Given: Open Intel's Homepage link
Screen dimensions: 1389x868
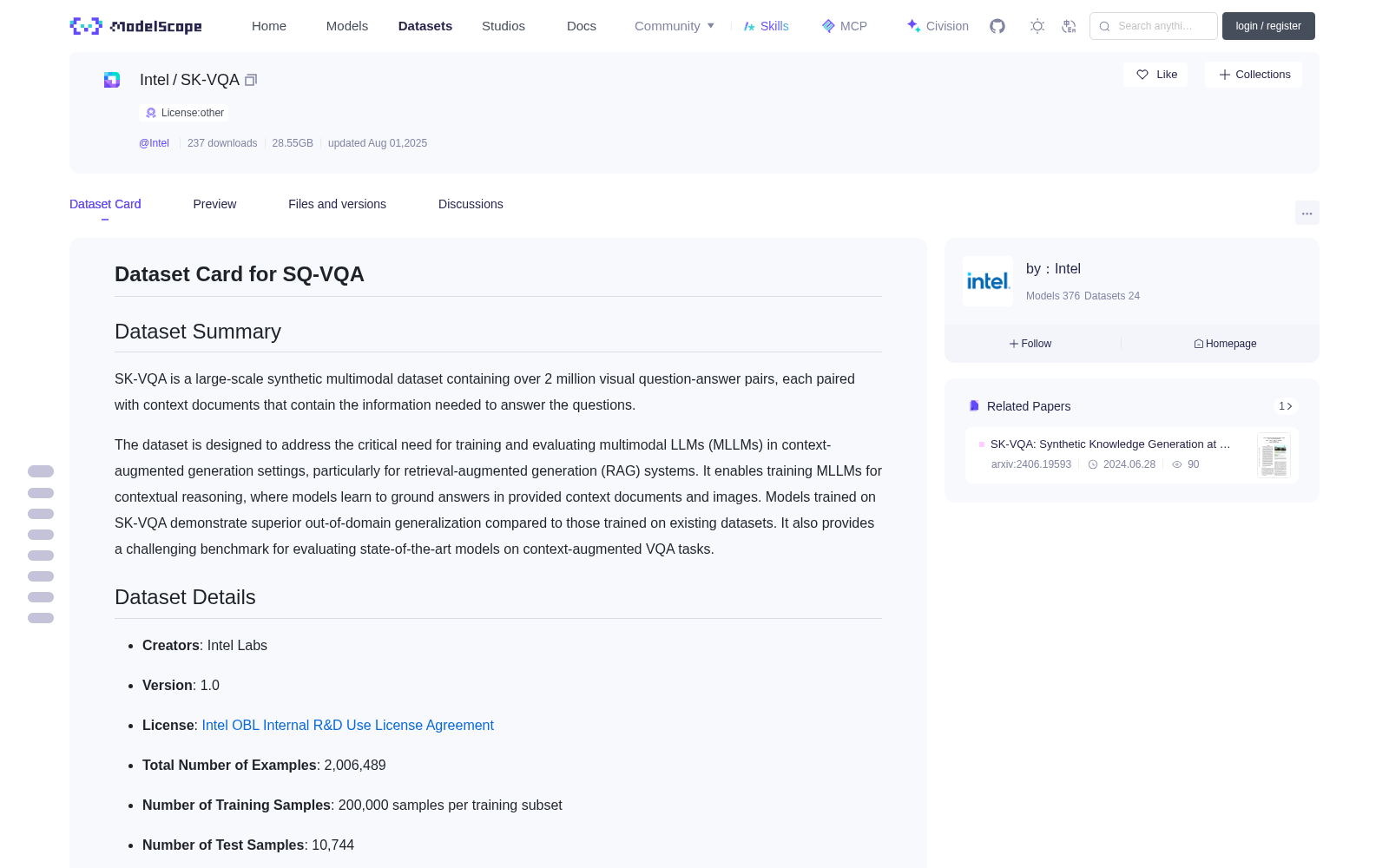Looking at the screenshot, I should pyautogui.click(x=1225, y=344).
